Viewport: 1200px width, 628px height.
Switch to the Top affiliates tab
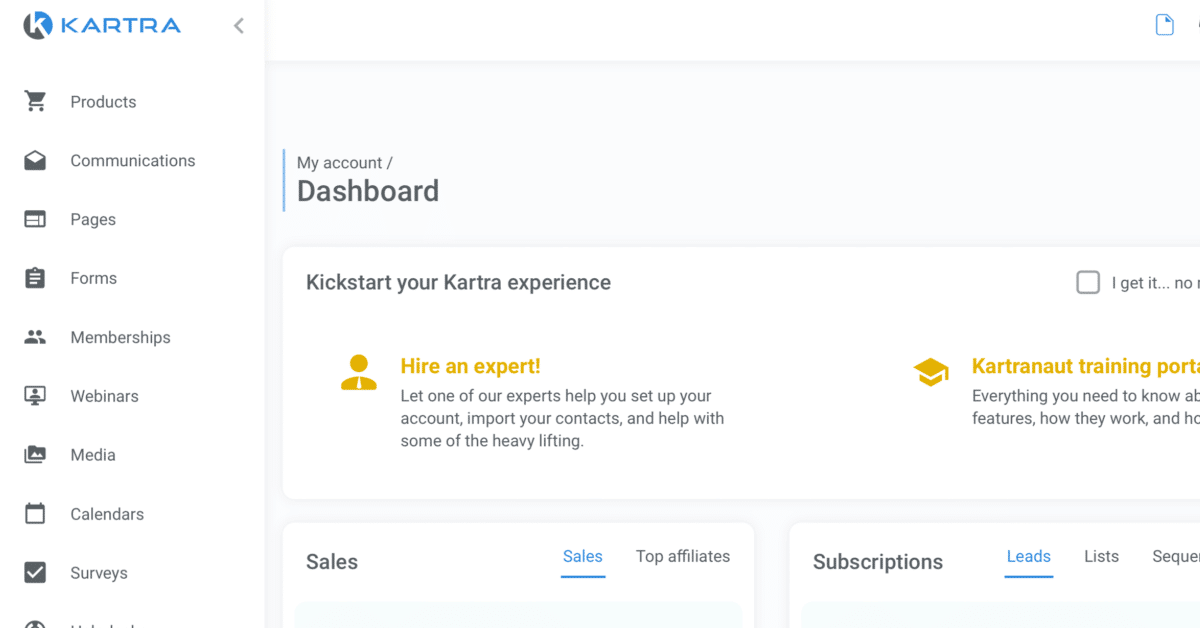pyautogui.click(x=683, y=557)
